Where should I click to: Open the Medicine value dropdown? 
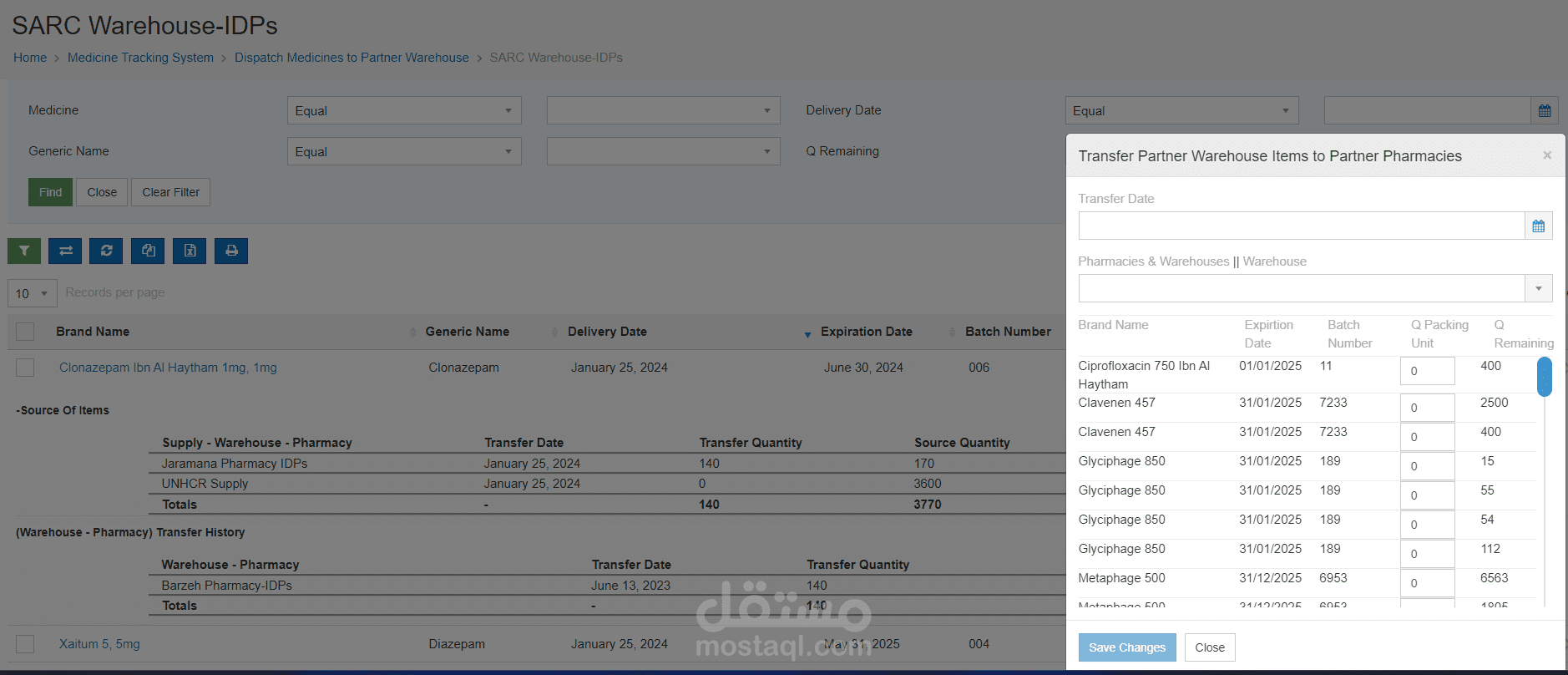tap(664, 110)
